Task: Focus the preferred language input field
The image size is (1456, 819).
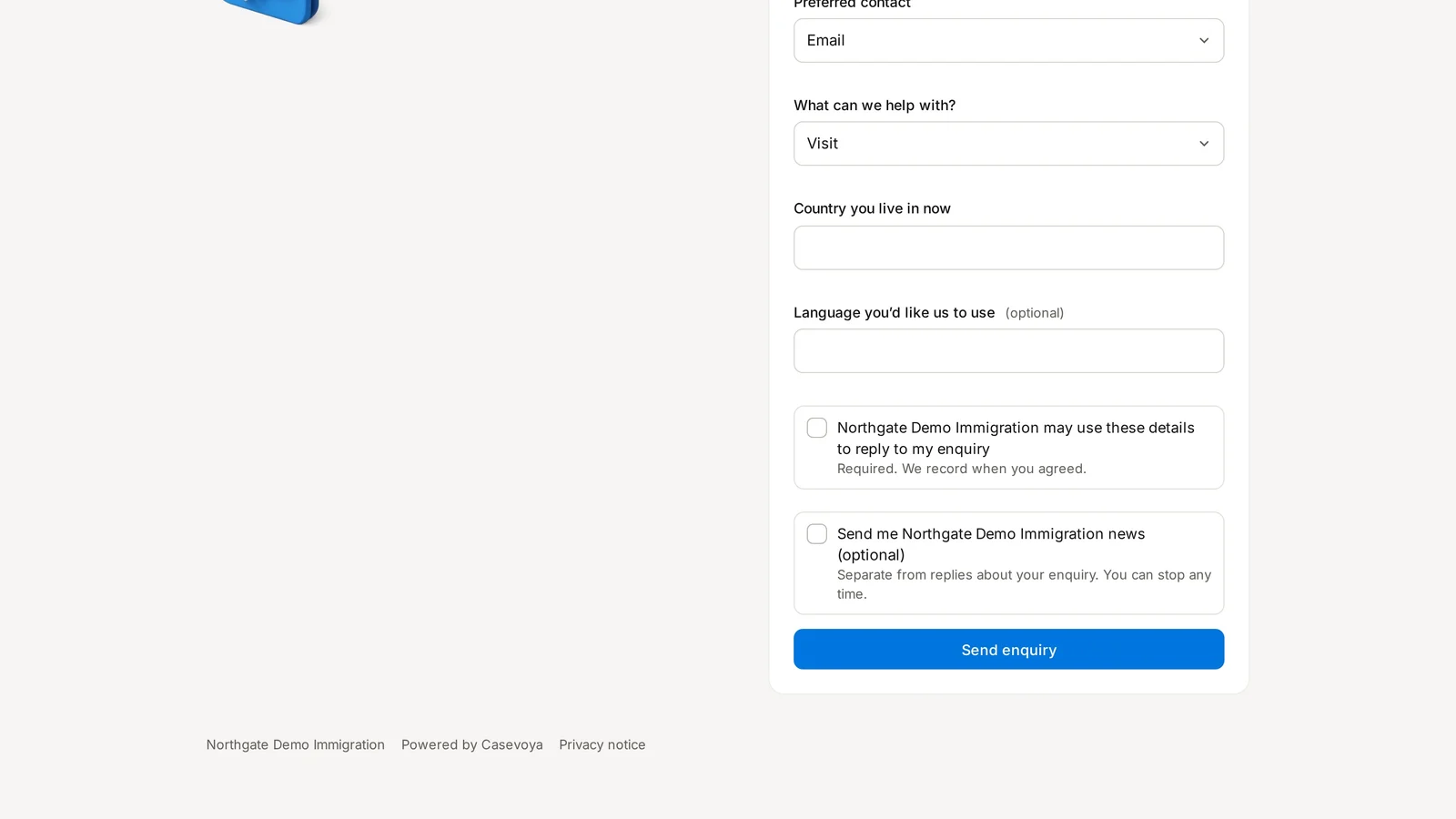Action: tap(1008, 350)
